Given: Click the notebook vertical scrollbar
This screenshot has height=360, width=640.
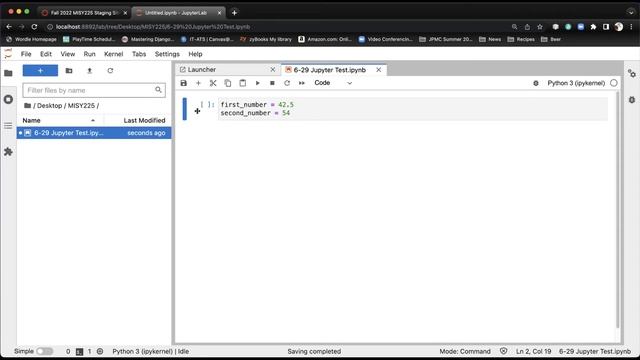Looking at the screenshot, I should [618, 210].
